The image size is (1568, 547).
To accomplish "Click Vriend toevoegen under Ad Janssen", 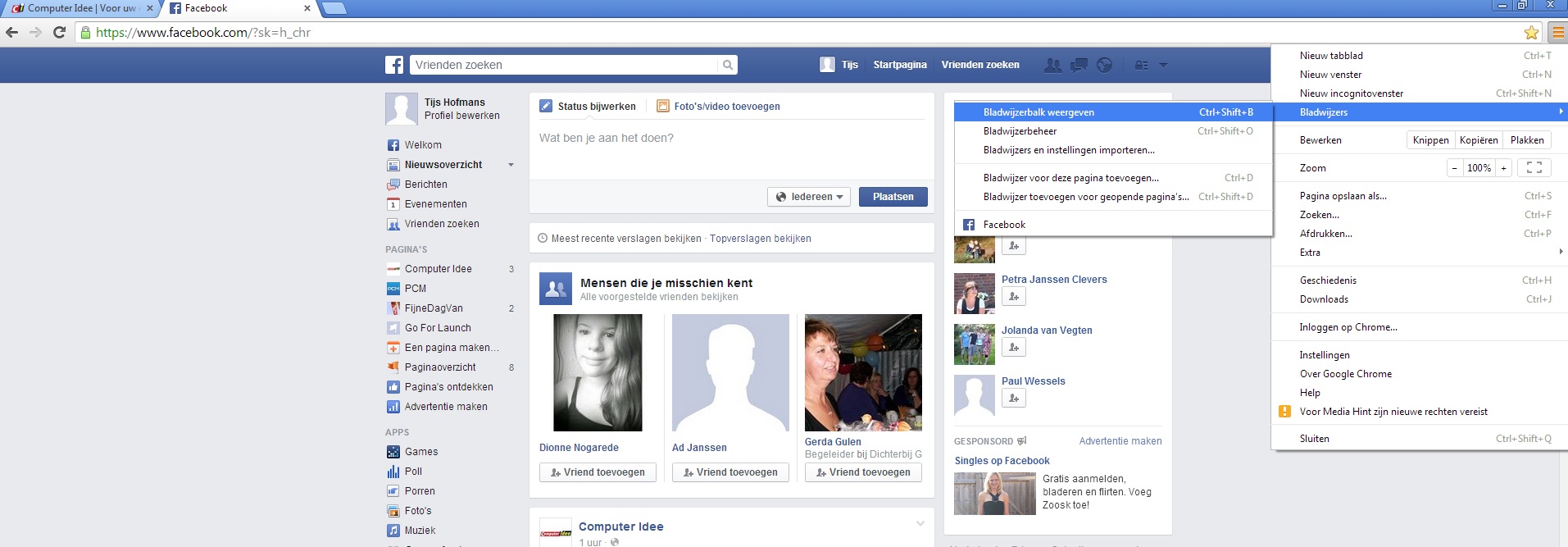I will [x=730, y=472].
